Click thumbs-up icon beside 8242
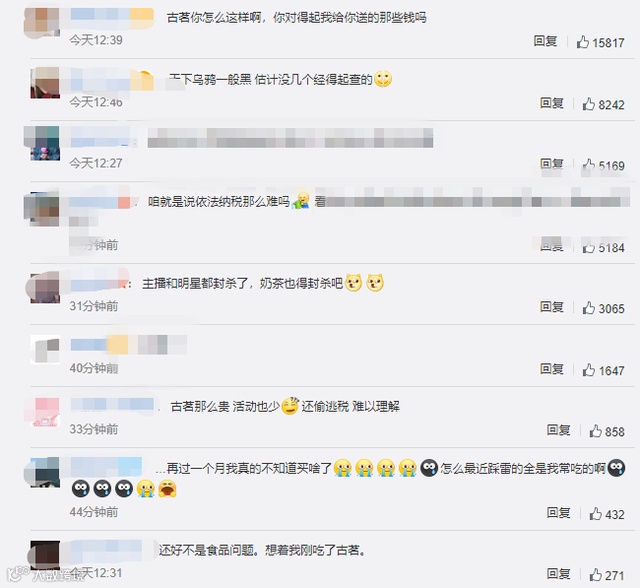This screenshot has height=588, width=640. 589,104
